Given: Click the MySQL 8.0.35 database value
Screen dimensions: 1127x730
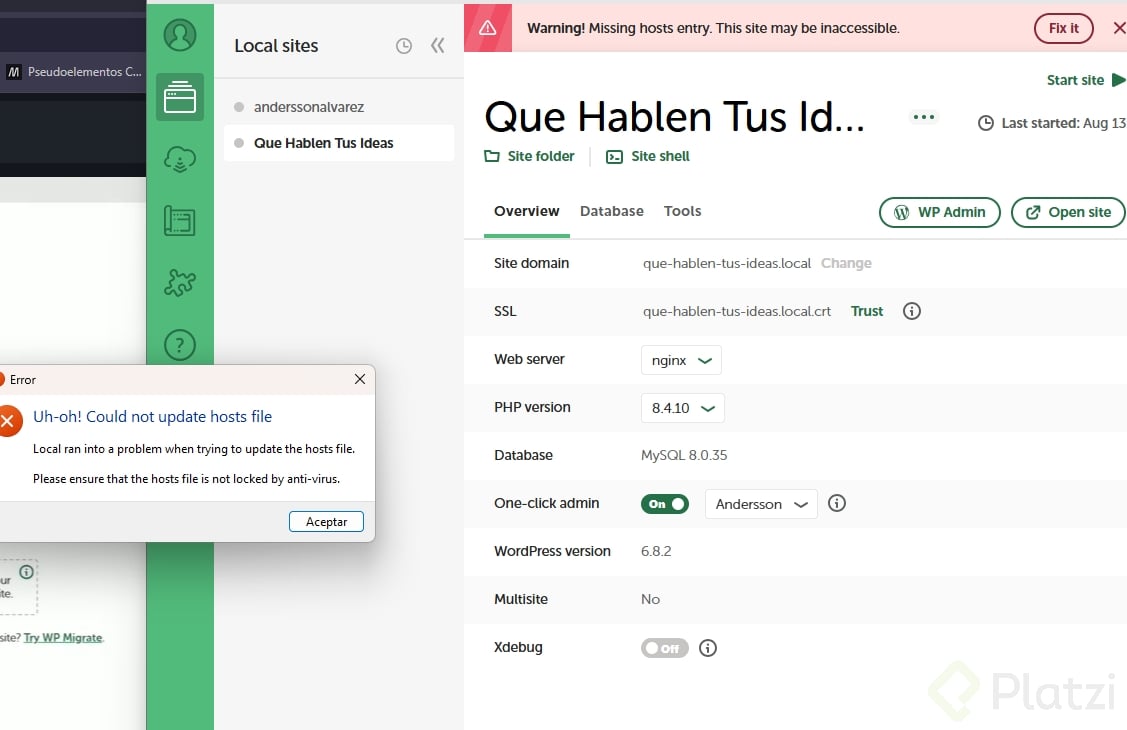Looking at the screenshot, I should [x=684, y=455].
